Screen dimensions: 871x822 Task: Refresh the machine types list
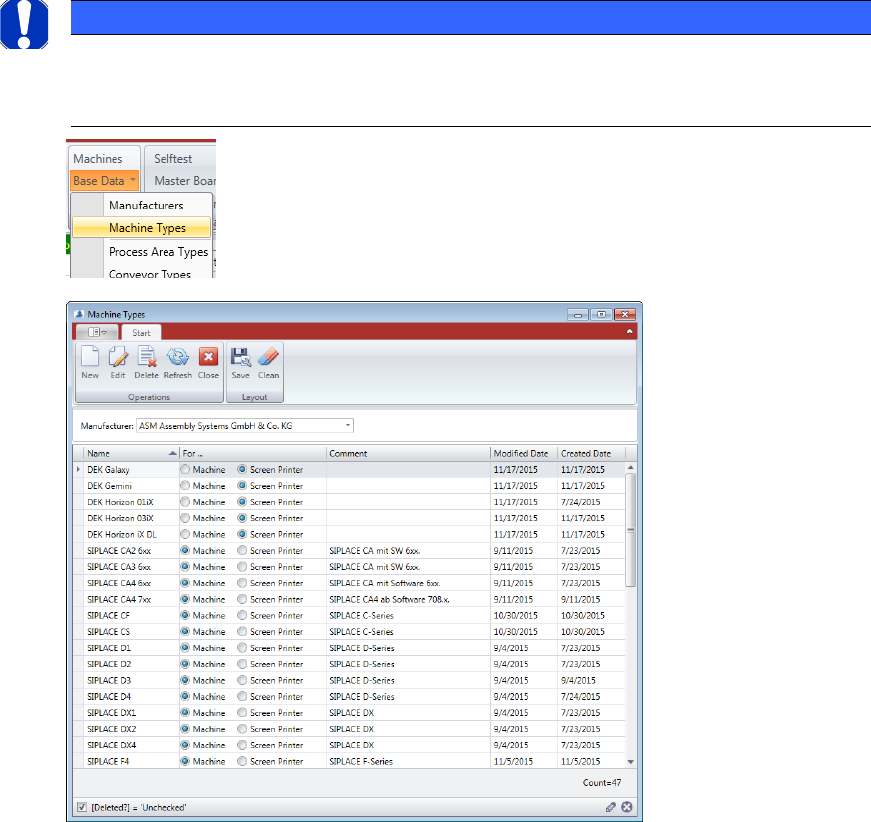178,363
